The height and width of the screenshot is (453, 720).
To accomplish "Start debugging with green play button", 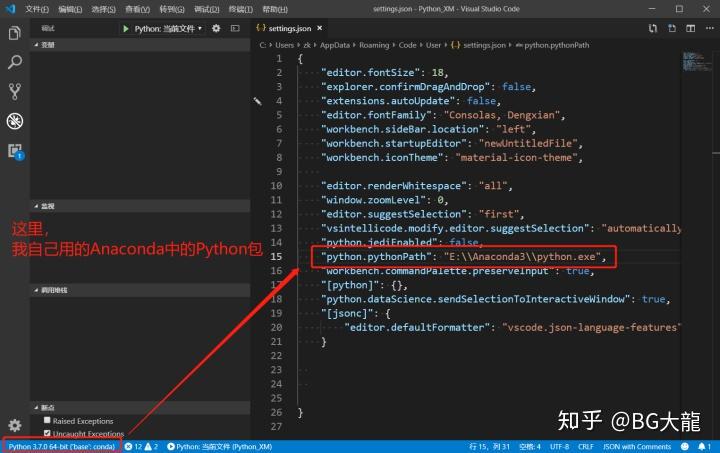I will (x=125, y=28).
